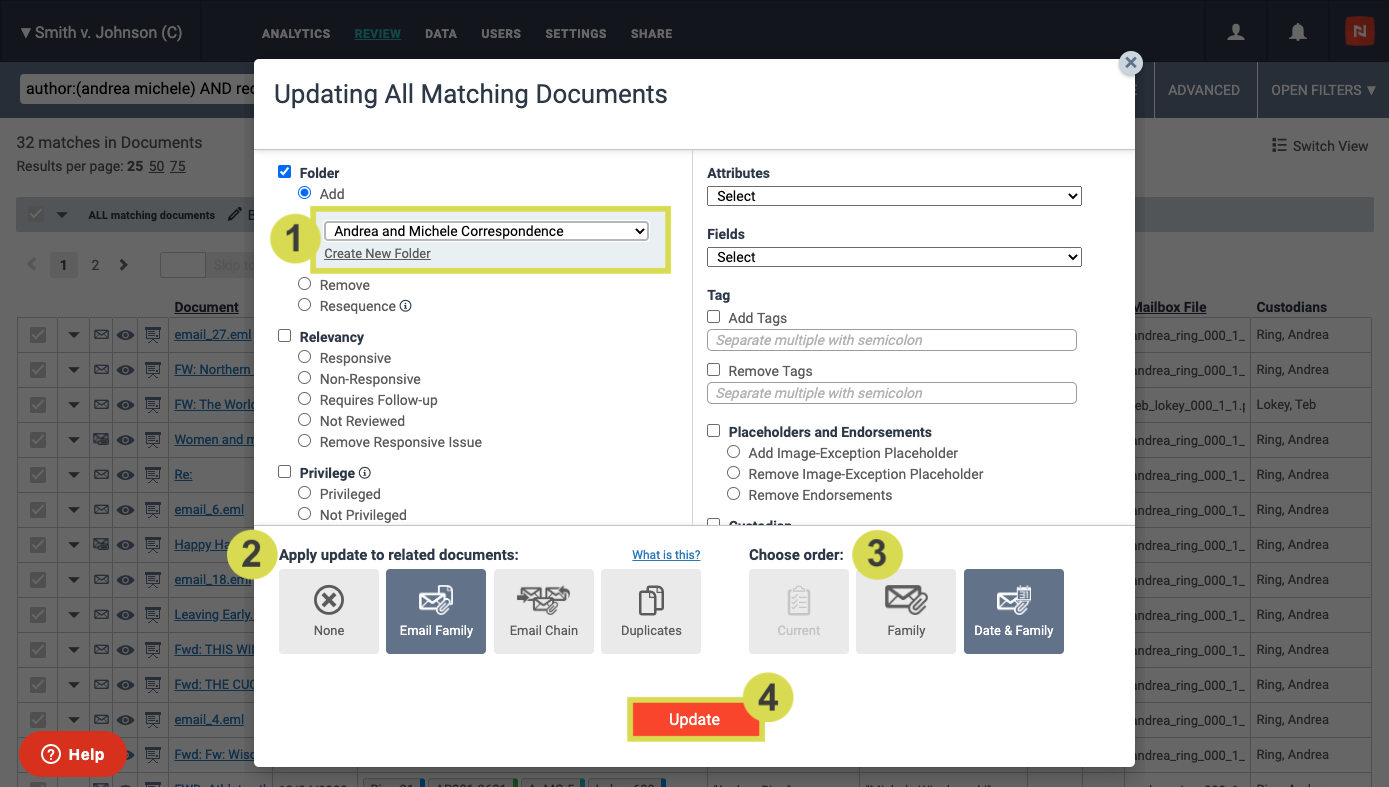
Task: Select the None related-documents option
Action: click(329, 612)
